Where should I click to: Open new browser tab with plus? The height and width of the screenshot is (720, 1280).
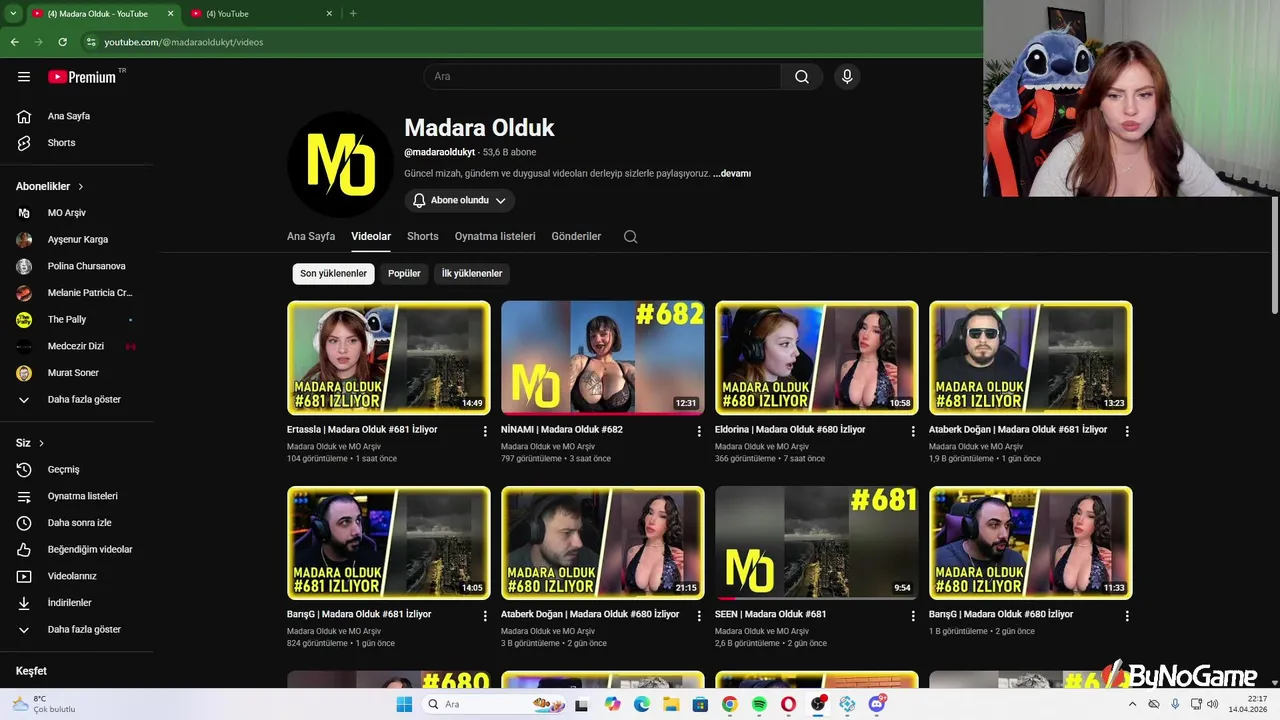pyautogui.click(x=352, y=13)
